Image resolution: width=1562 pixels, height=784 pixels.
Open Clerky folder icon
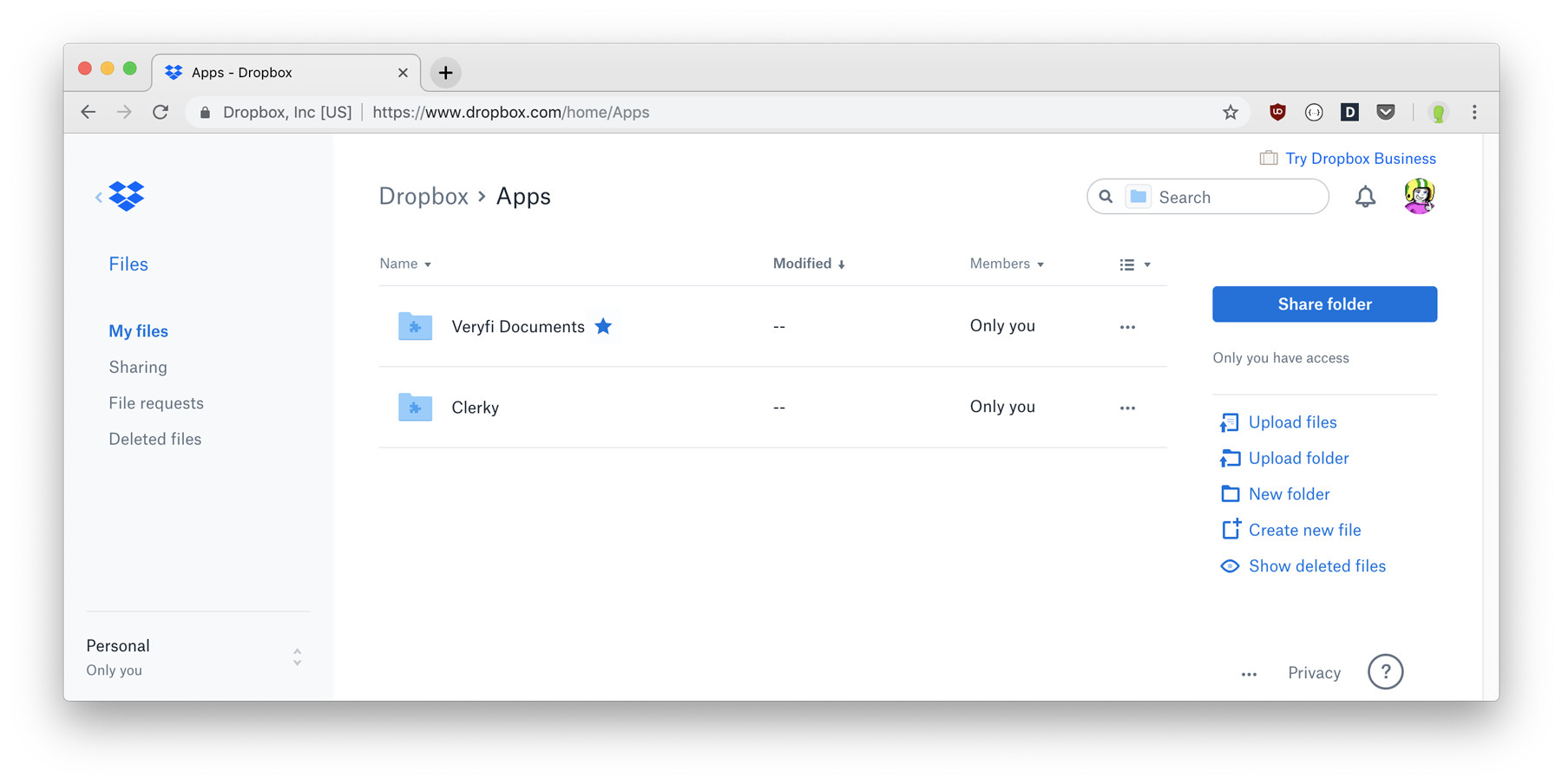pos(415,407)
